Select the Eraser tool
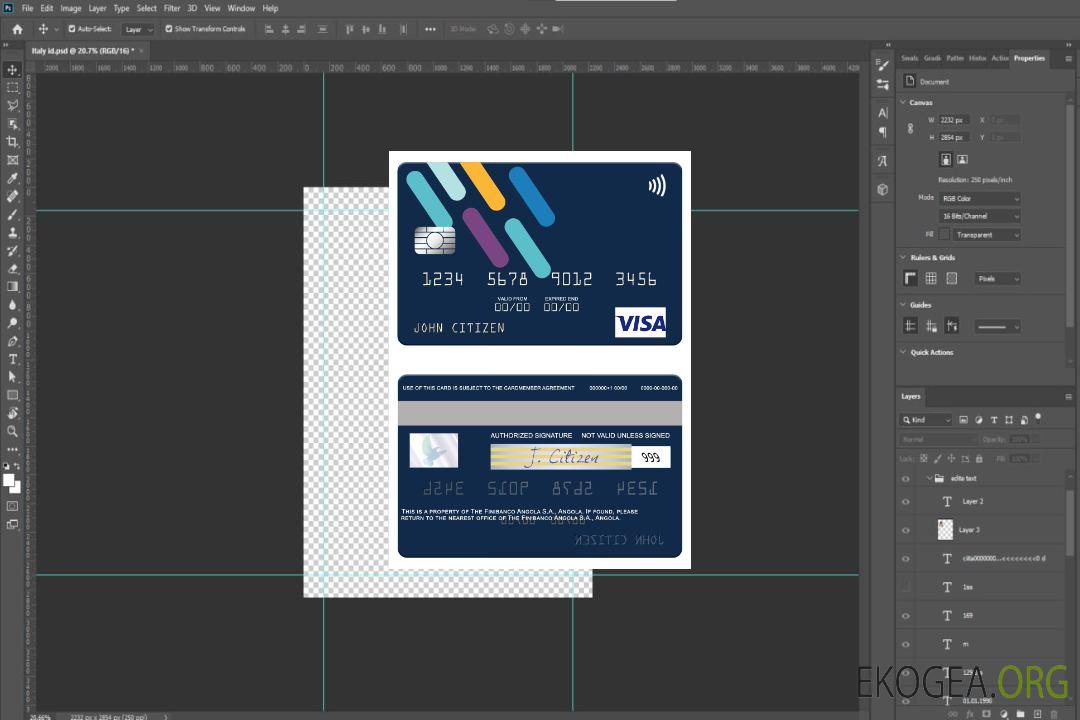This screenshot has width=1080, height=720. [12, 269]
